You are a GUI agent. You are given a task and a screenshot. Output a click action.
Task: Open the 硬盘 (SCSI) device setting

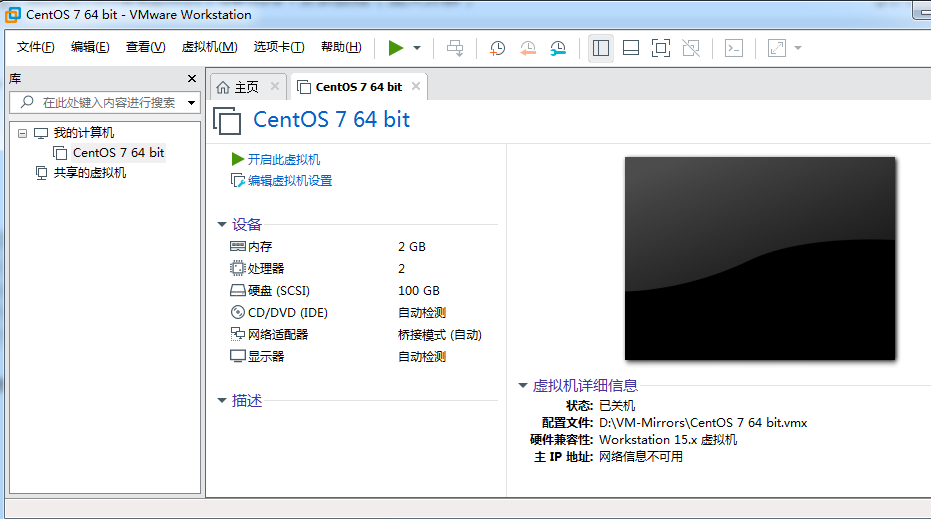coord(278,290)
